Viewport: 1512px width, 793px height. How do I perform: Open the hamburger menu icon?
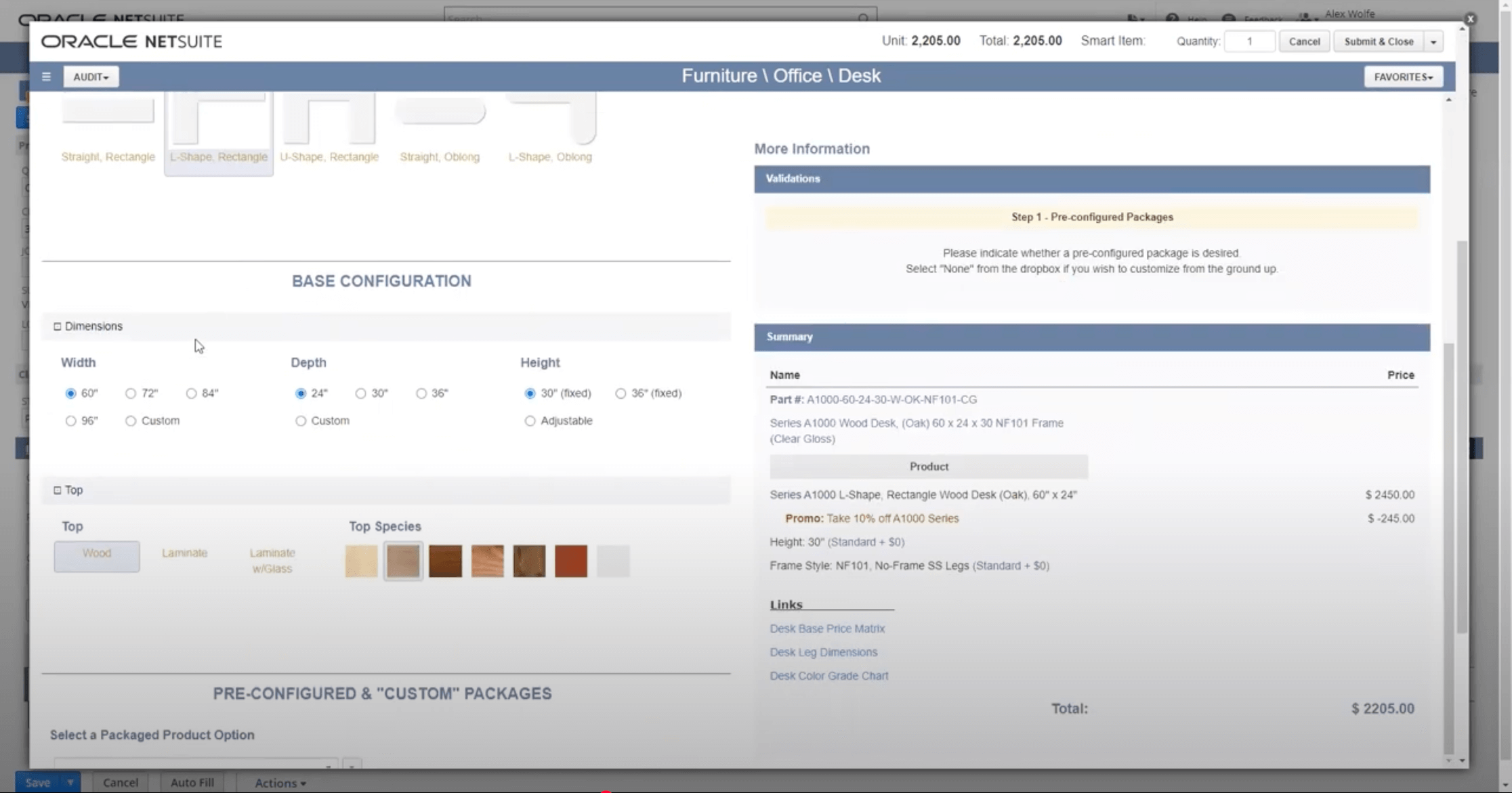[46, 77]
